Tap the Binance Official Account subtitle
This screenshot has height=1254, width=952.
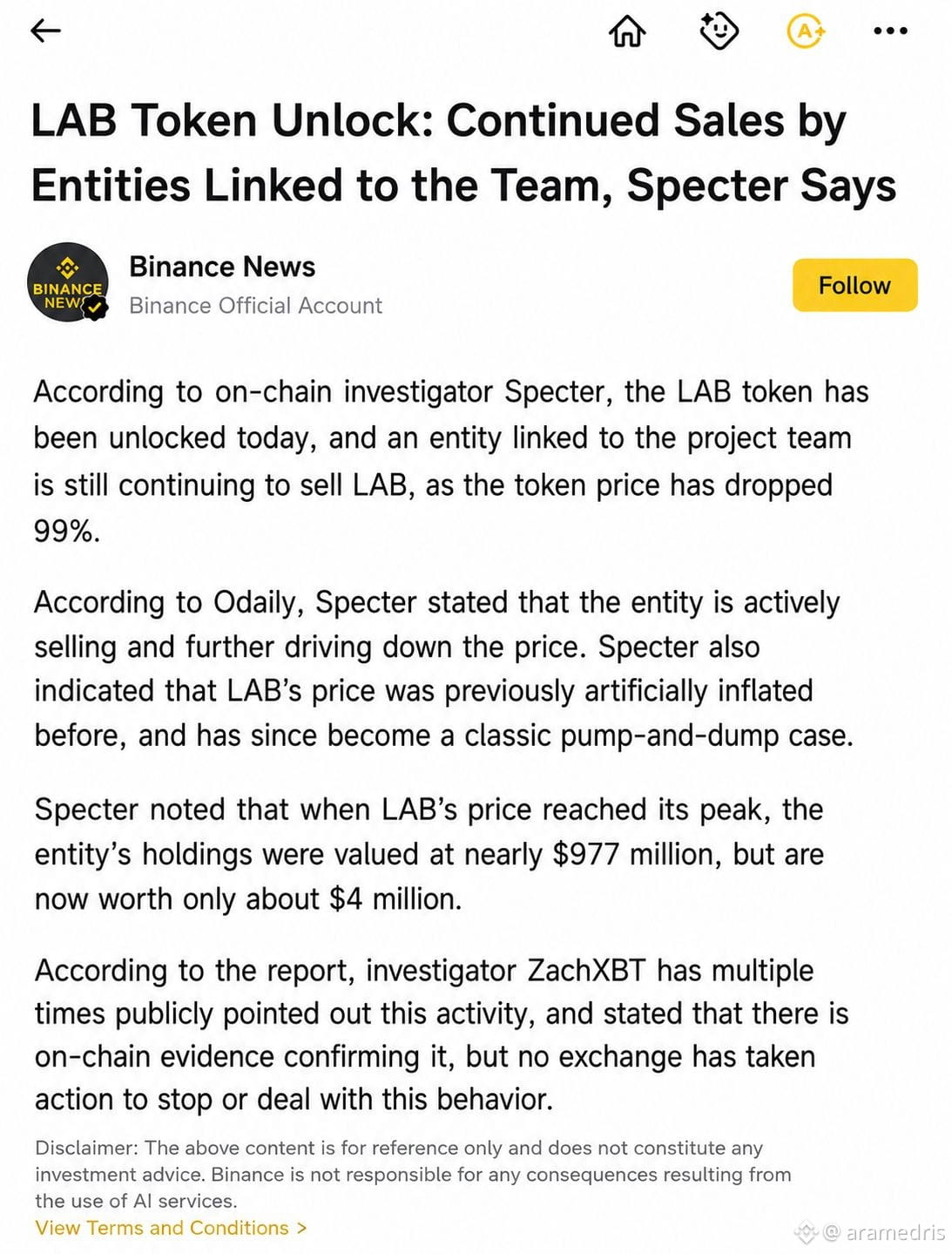tap(255, 306)
